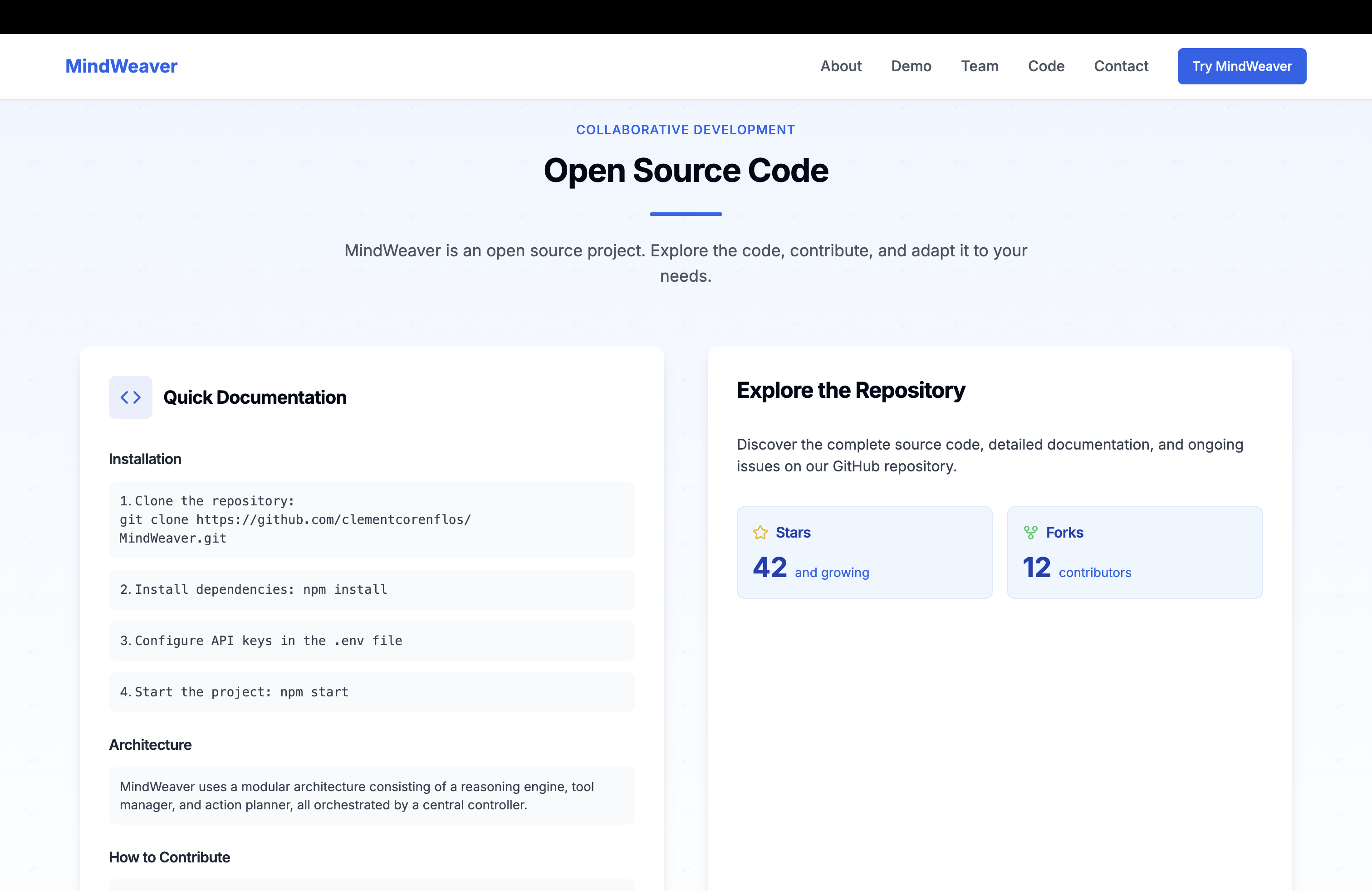This screenshot has height=891, width=1372.
Task: Click the npm install dependencies step
Action: [x=371, y=589]
